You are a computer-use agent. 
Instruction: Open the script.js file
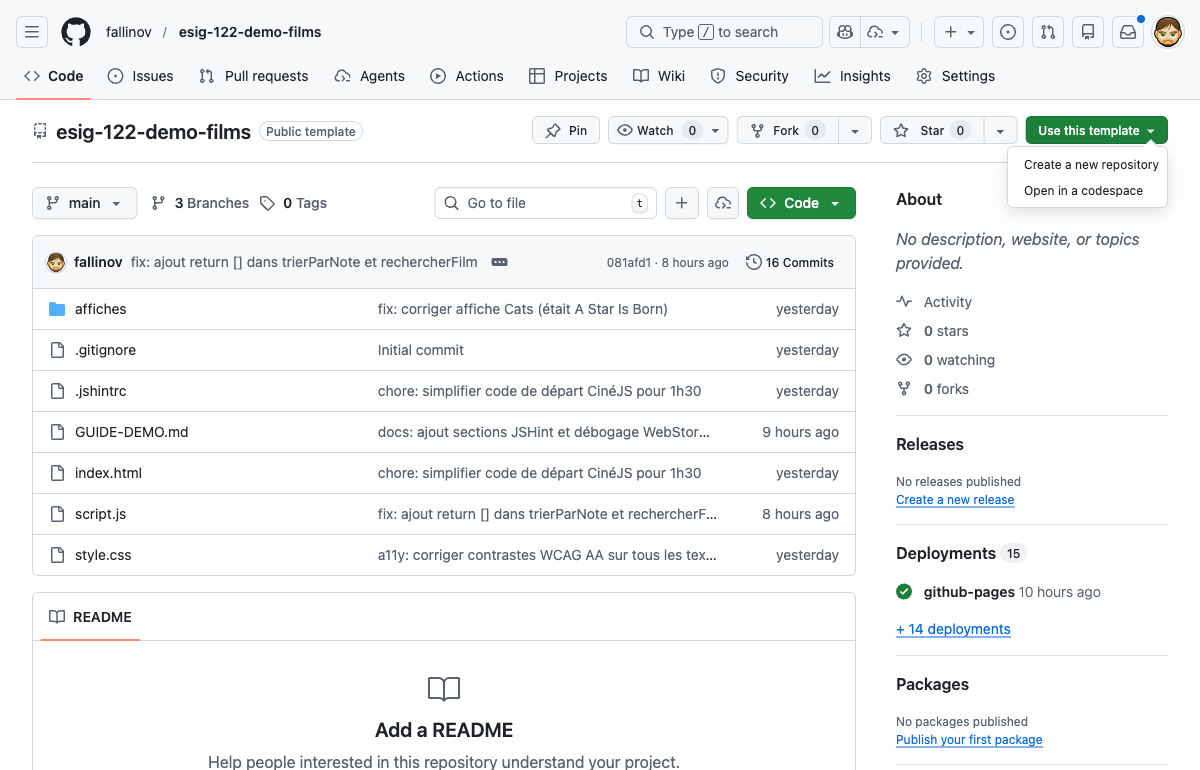click(x=102, y=514)
